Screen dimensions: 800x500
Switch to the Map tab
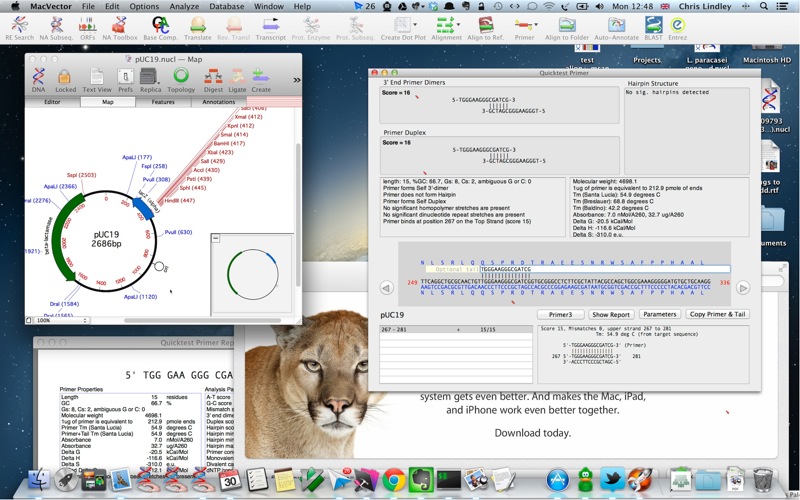(x=108, y=102)
